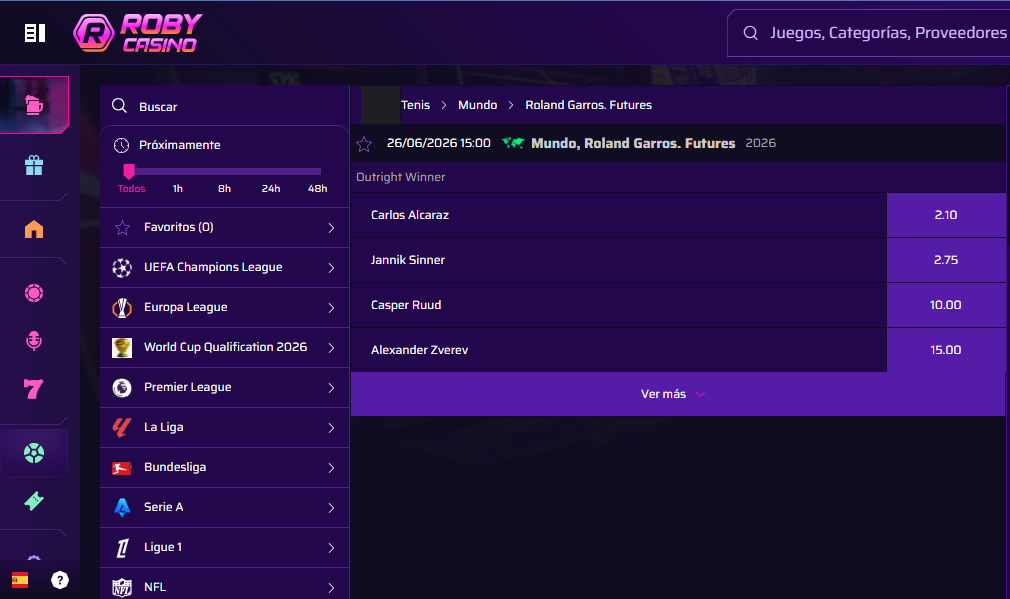Expand World Cup Qualification 2026 chevron
1010x599 pixels.
tap(331, 348)
